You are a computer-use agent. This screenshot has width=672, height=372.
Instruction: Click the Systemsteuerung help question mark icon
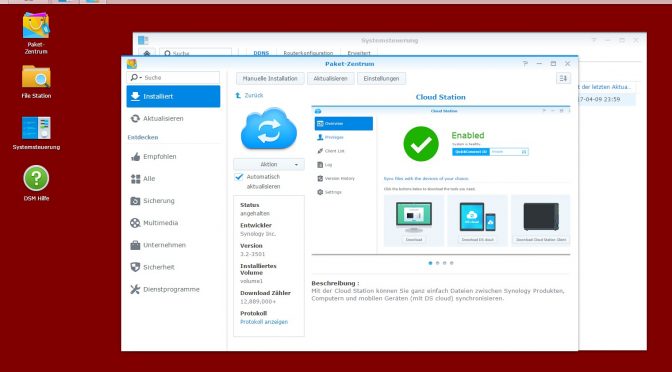[594, 40]
